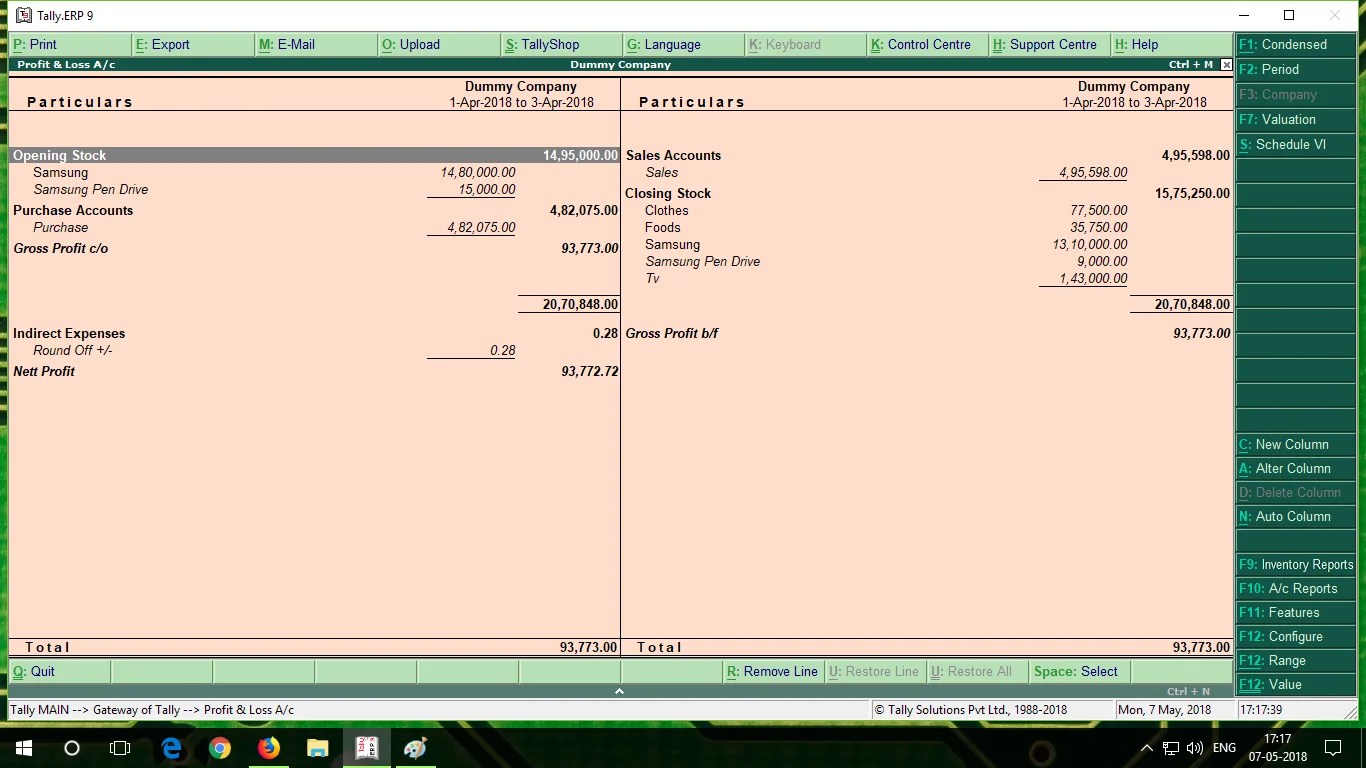Select the Opening Stock row

[314, 156]
